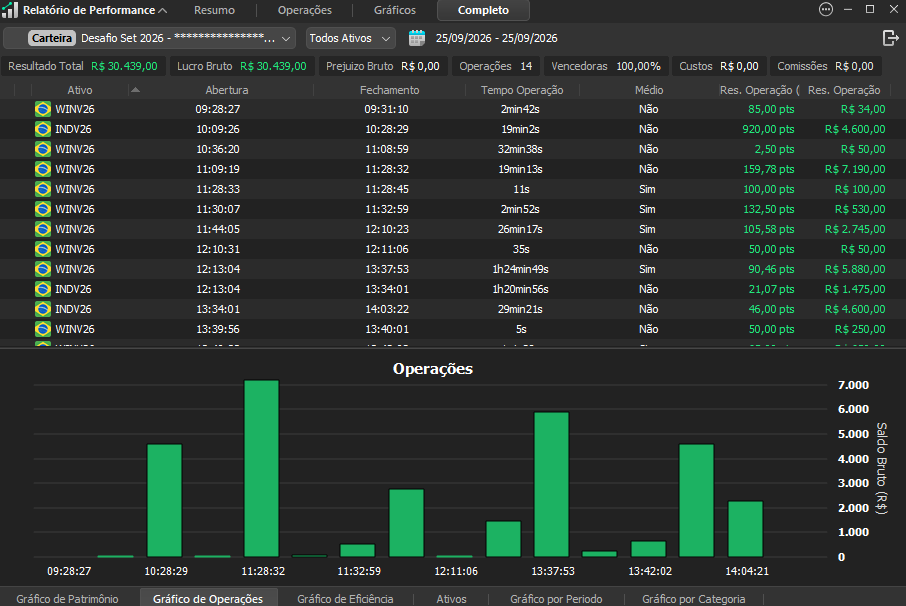Click the Carteira button
This screenshot has height=606, width=906.
(52, 38)
